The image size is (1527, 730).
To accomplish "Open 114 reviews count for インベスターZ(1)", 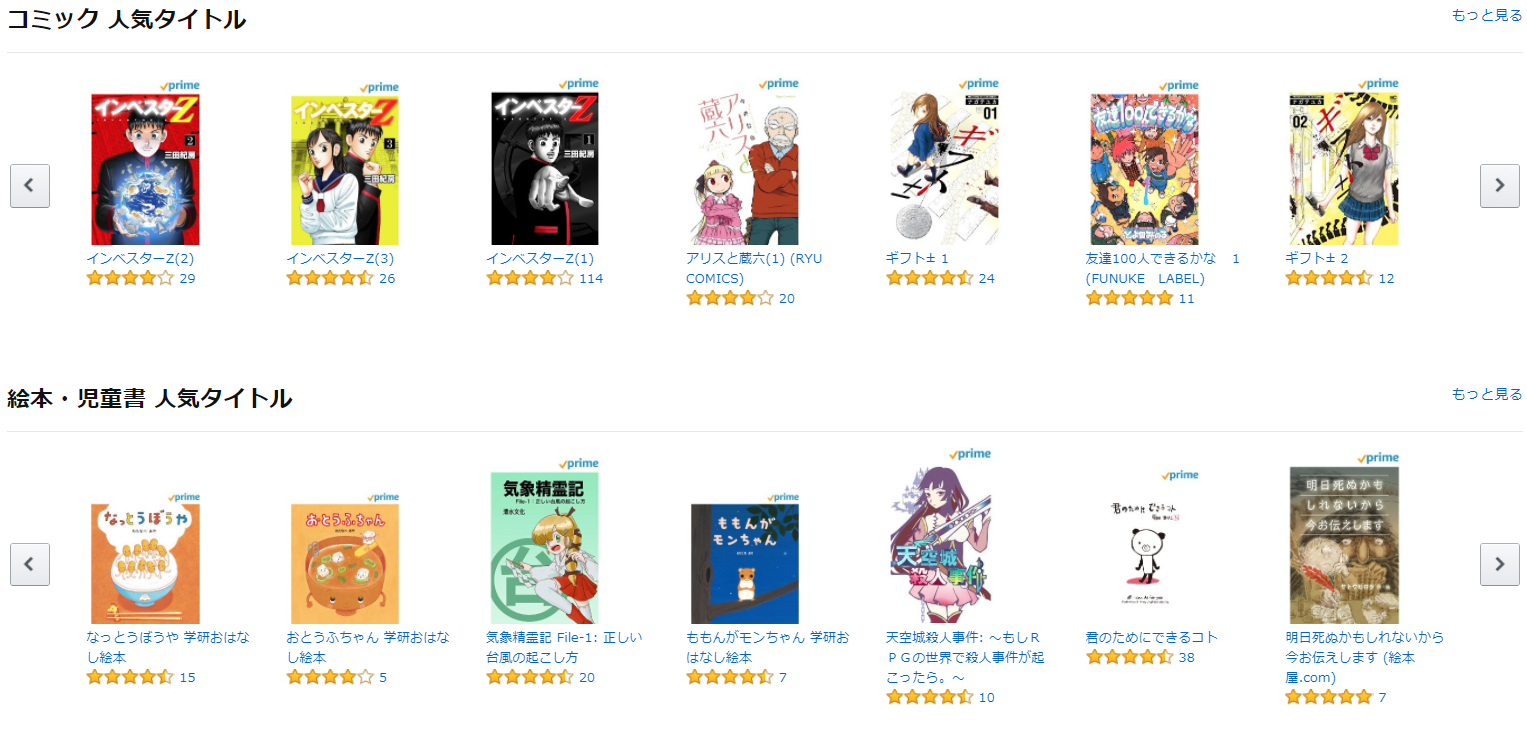I will (x=591, y=278).
